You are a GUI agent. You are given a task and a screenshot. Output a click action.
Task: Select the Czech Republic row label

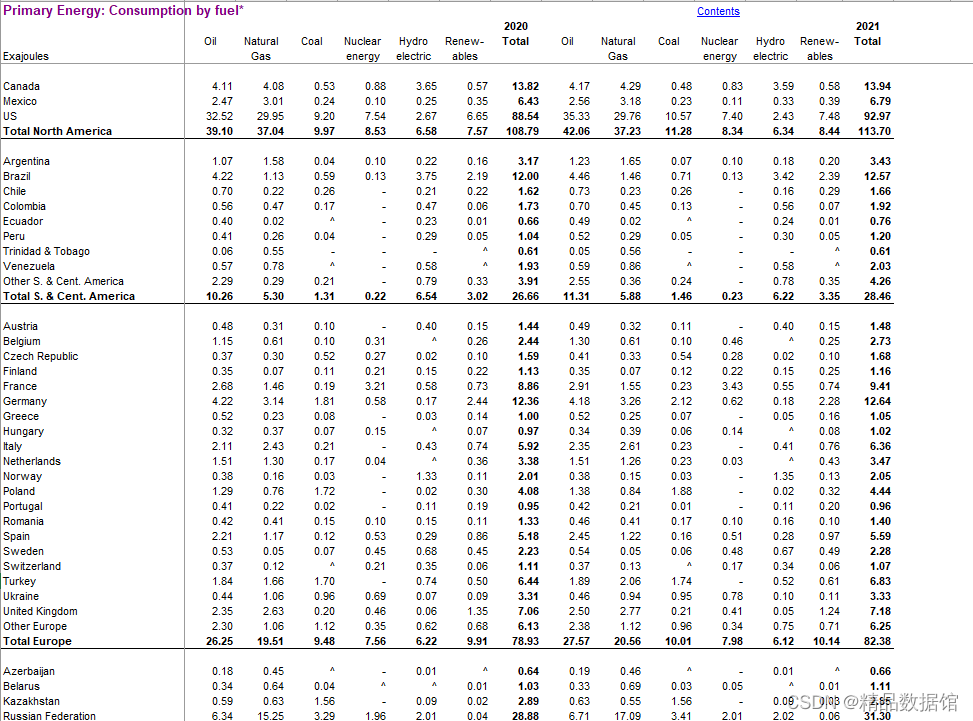[41, 356]
